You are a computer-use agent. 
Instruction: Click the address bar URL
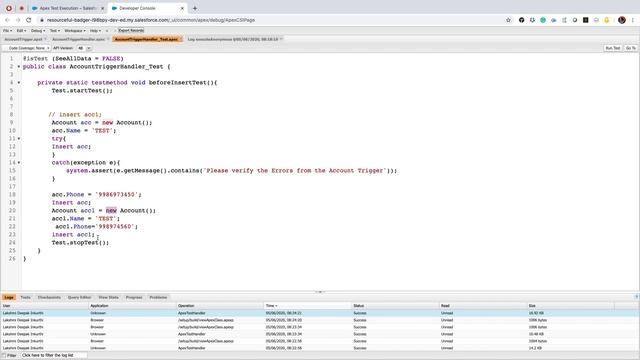tap(151, 20)
